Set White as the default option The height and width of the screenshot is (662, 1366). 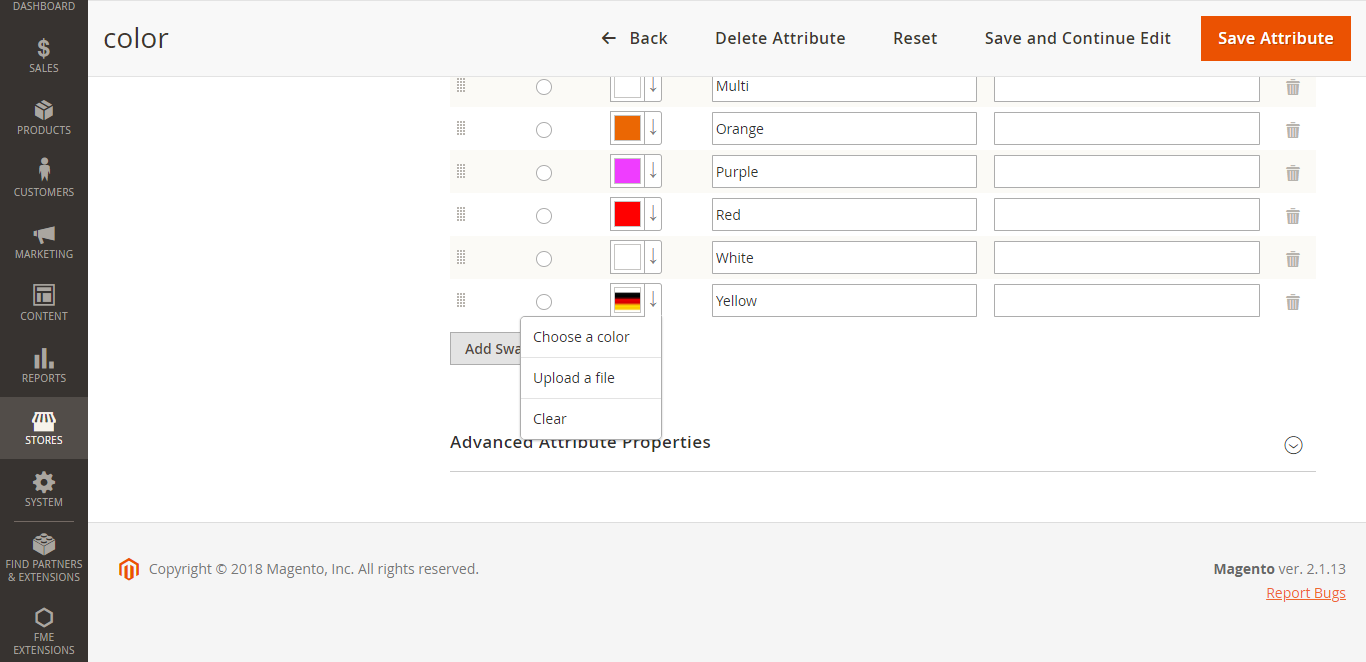pyautogui.click(x=544, y=259)
